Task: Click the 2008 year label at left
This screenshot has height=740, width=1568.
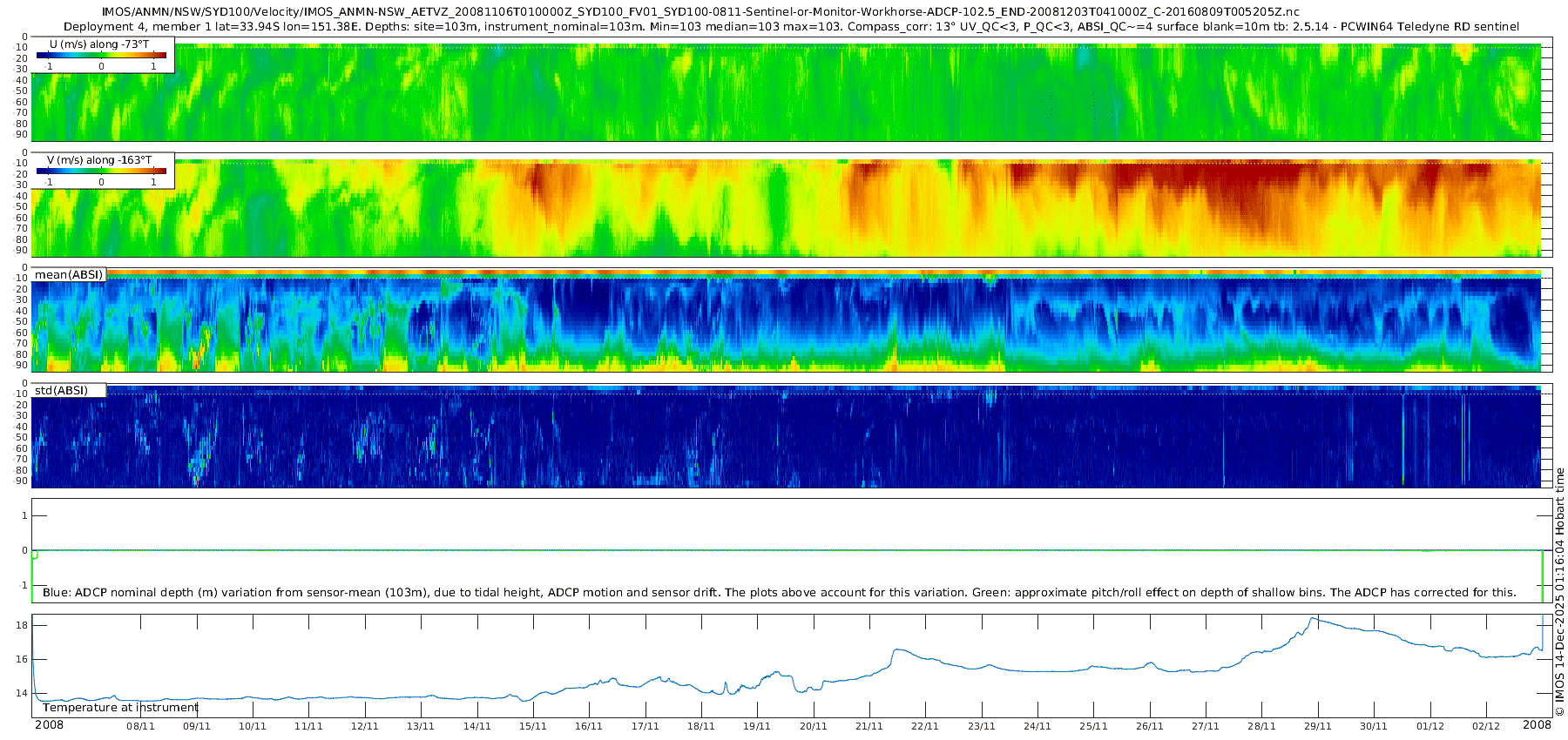Action: (49, 725)
